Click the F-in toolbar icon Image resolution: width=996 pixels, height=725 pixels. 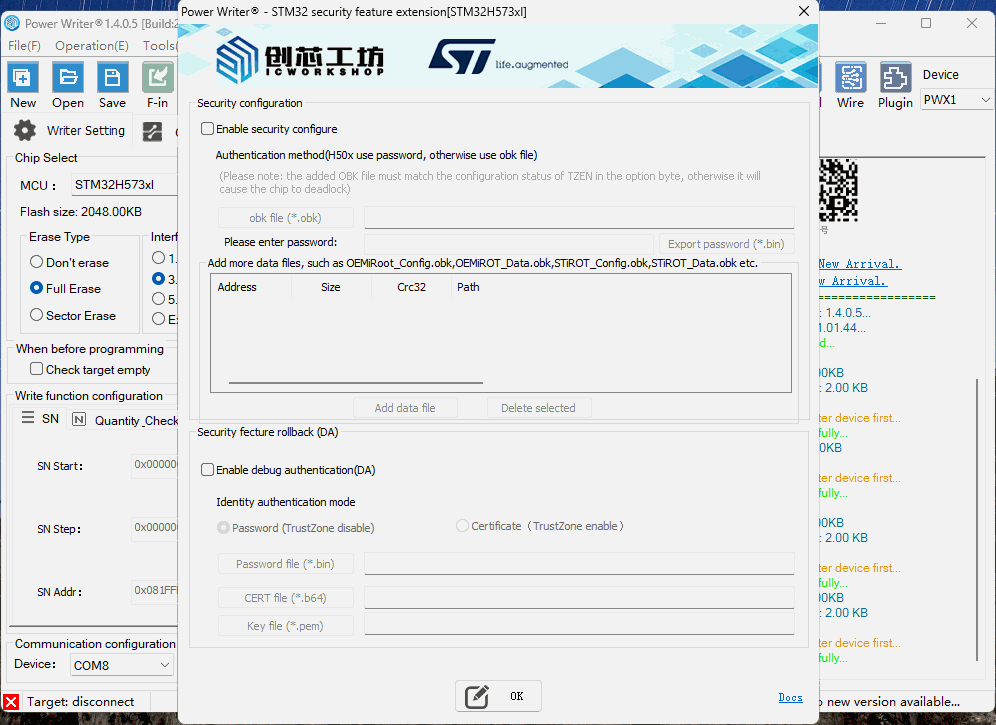(157, 78)
